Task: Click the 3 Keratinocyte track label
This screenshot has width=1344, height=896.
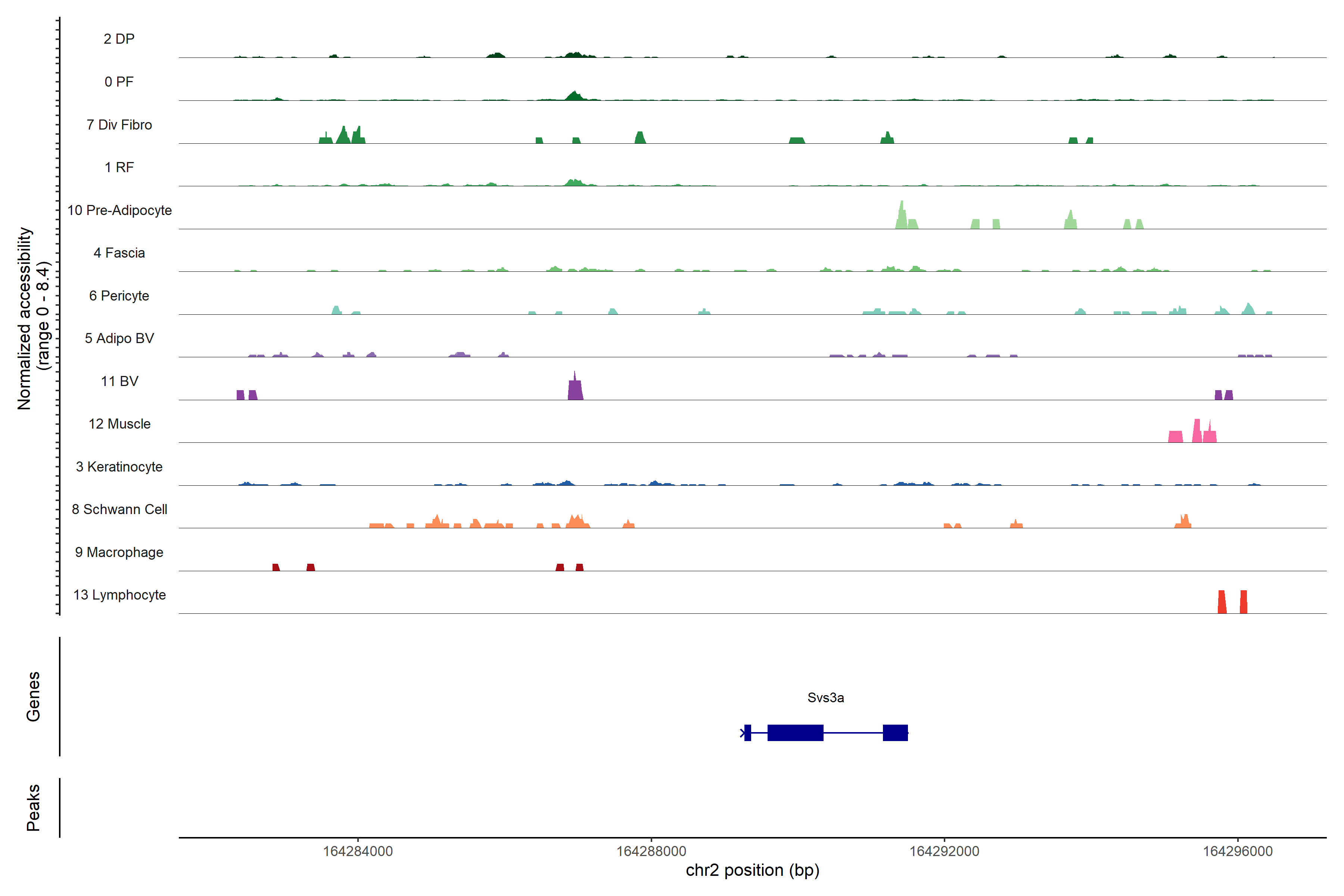Action: [x=119, y=467]
